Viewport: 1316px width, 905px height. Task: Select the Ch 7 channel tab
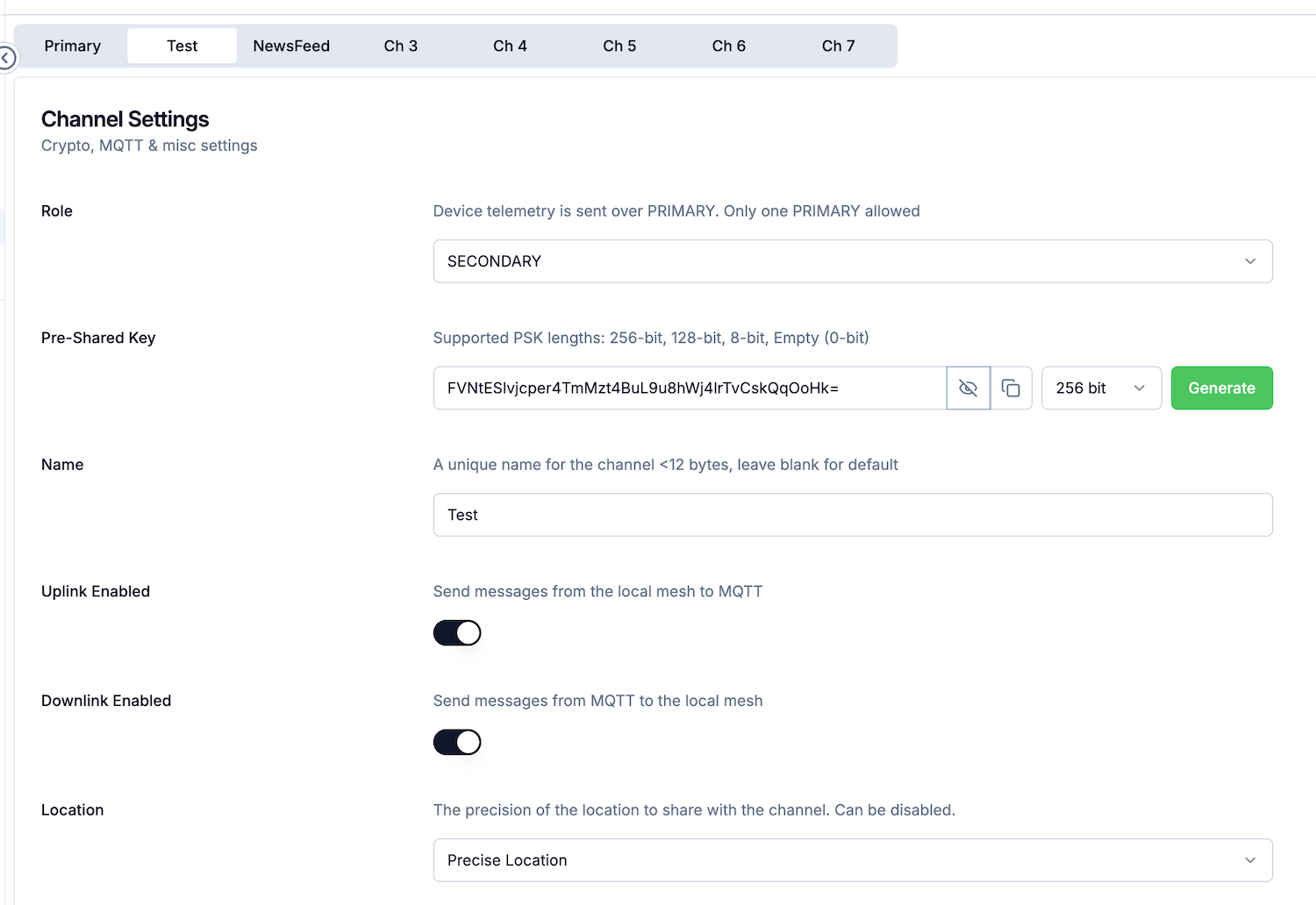tap(838, 46)
